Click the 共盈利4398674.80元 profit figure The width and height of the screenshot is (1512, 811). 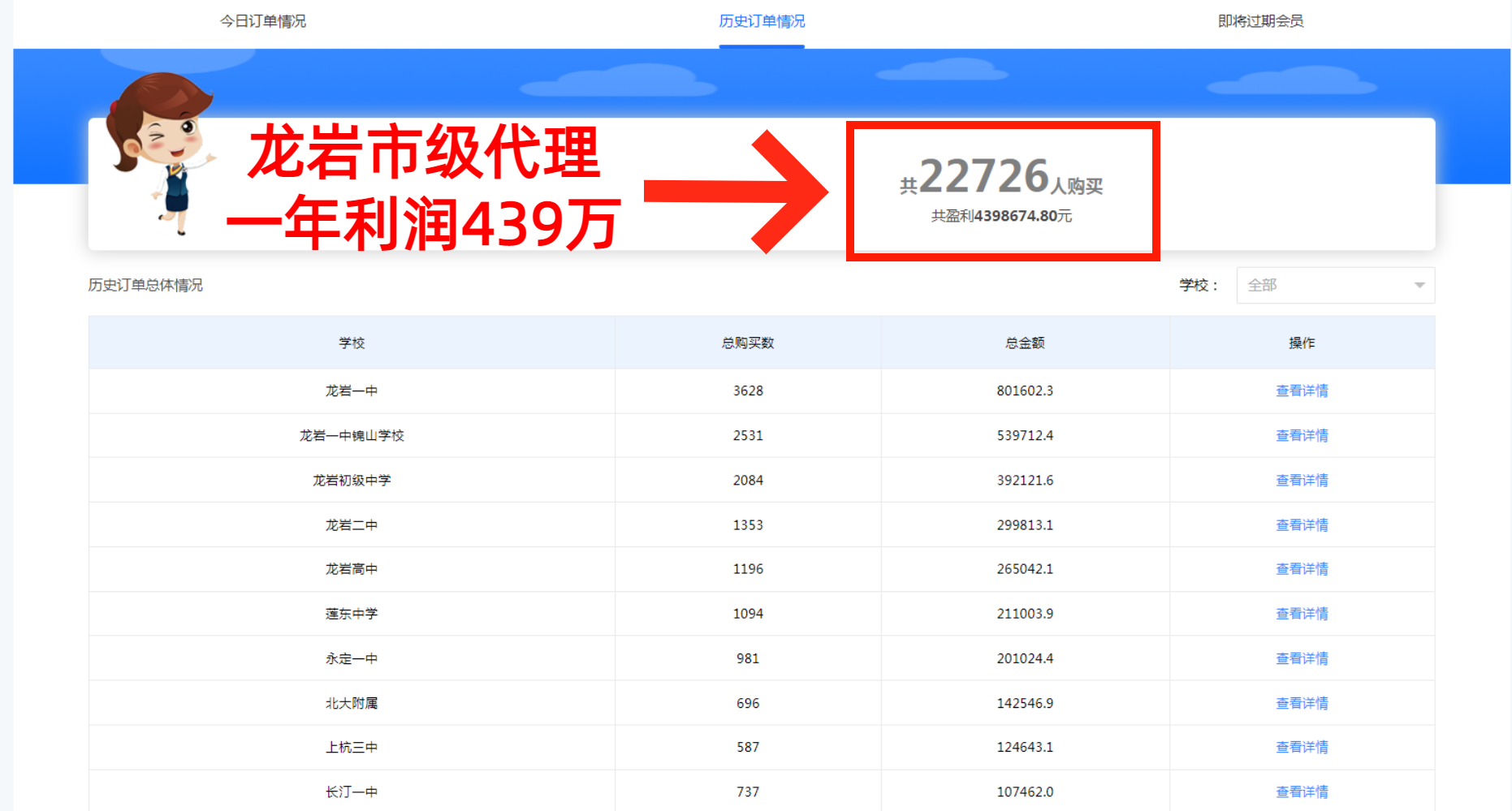(x=1001, y=216)
